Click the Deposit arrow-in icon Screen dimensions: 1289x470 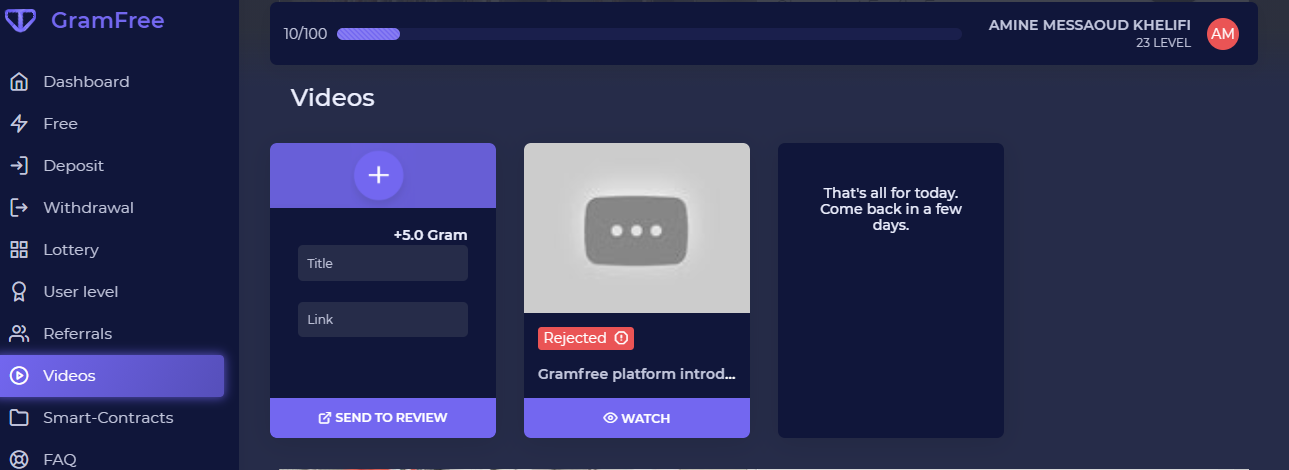pyautogui.click(x=19, y=166)
